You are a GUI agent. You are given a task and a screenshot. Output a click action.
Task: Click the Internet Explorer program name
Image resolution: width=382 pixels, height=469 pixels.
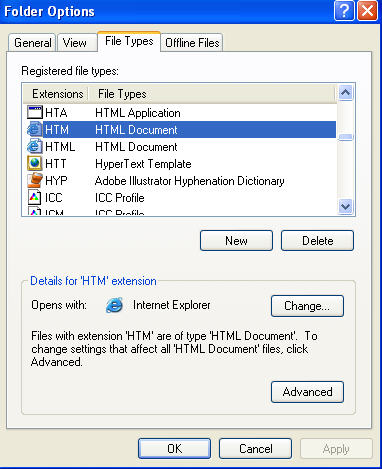(172, 305)
